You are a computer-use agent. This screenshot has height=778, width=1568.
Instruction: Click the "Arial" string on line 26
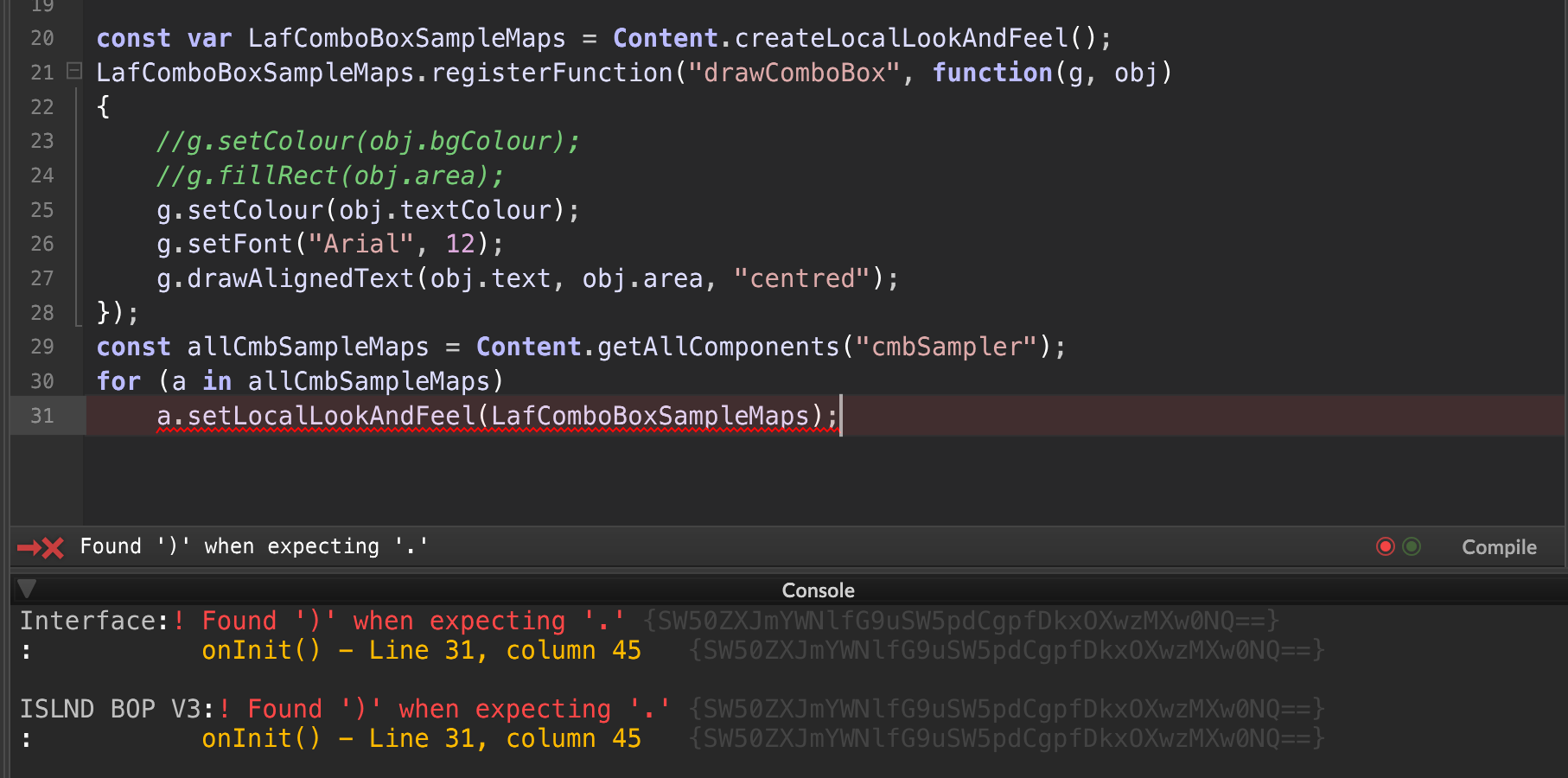(360, 244)
